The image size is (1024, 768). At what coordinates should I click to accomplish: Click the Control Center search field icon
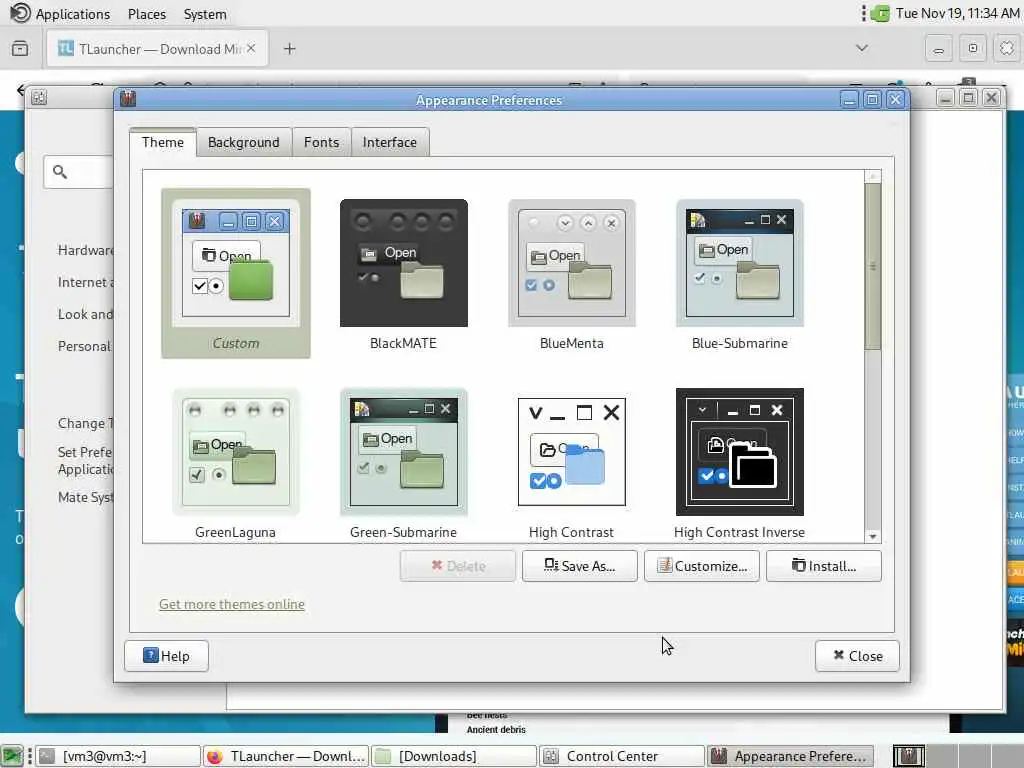(60, 172)
